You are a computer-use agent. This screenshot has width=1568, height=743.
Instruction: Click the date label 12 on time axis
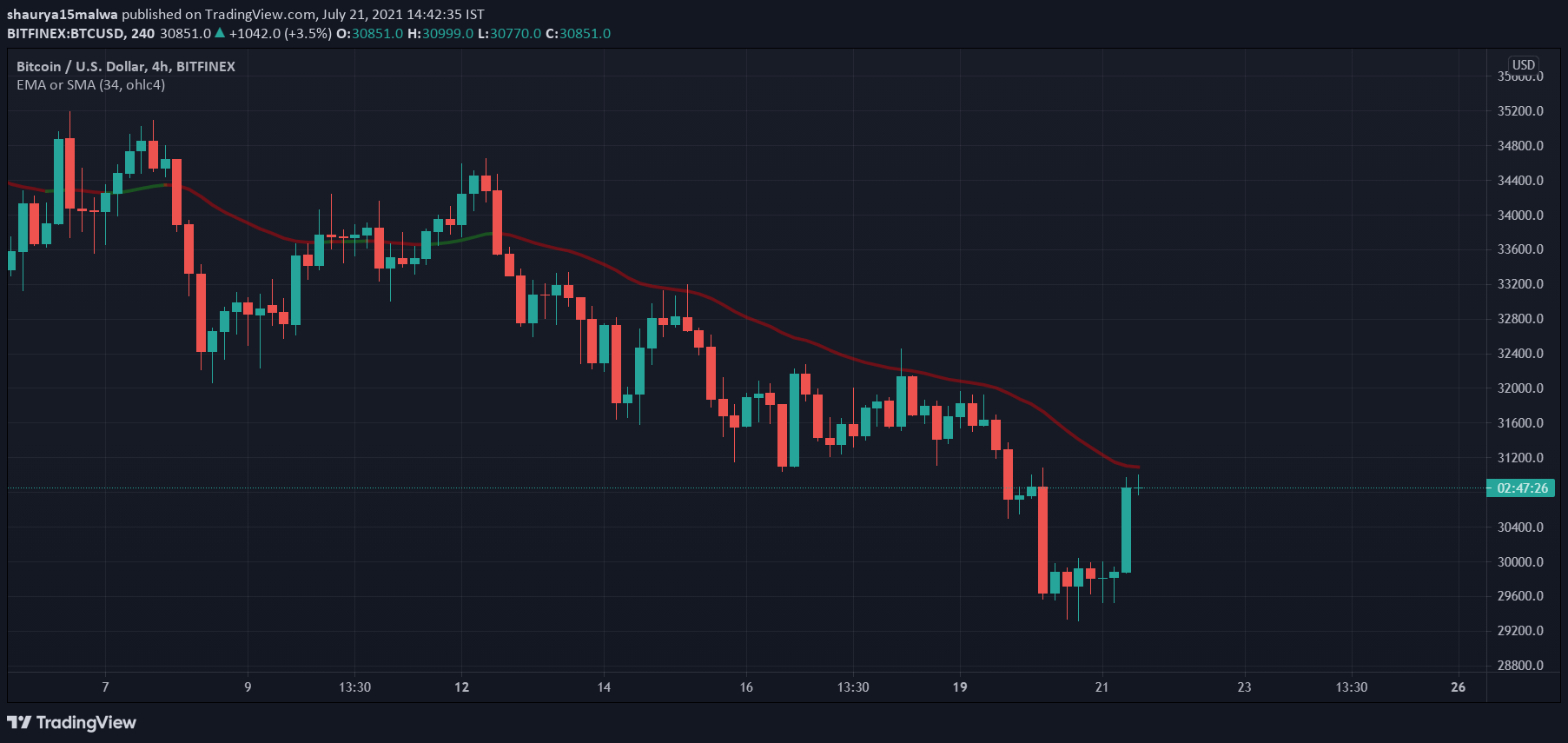(462, 687)
